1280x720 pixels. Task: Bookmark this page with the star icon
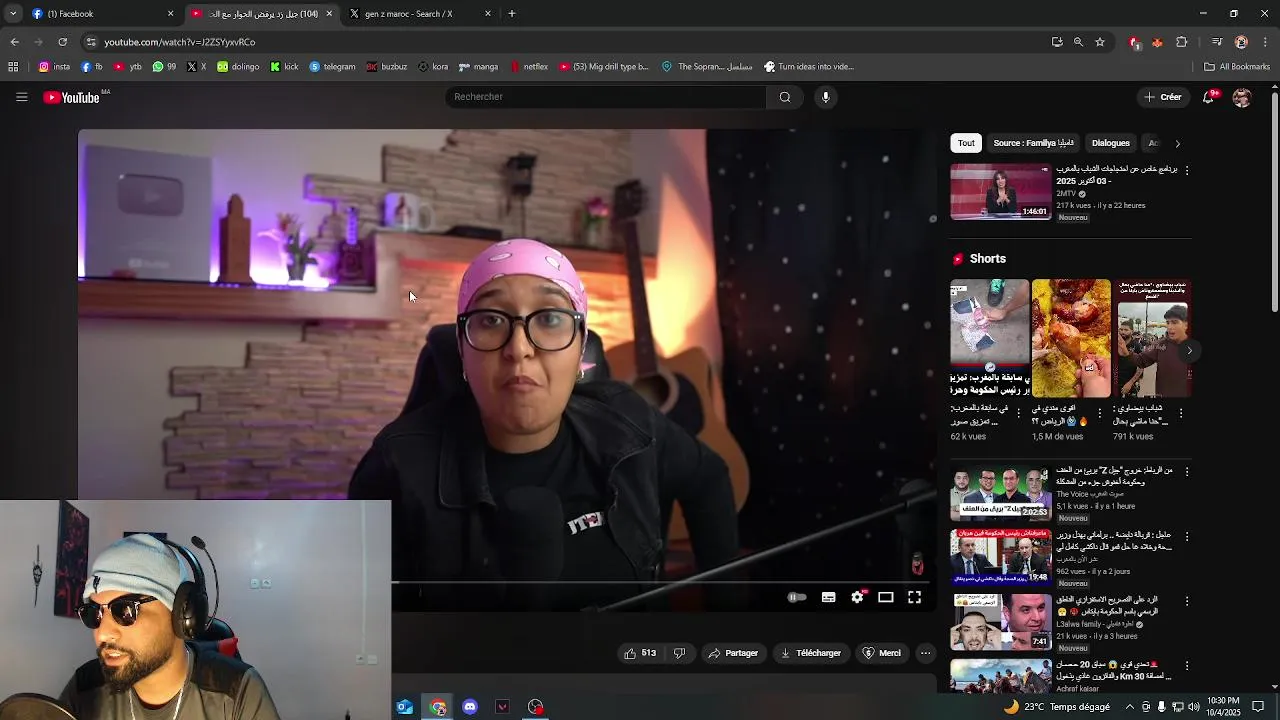point(1100,42)
